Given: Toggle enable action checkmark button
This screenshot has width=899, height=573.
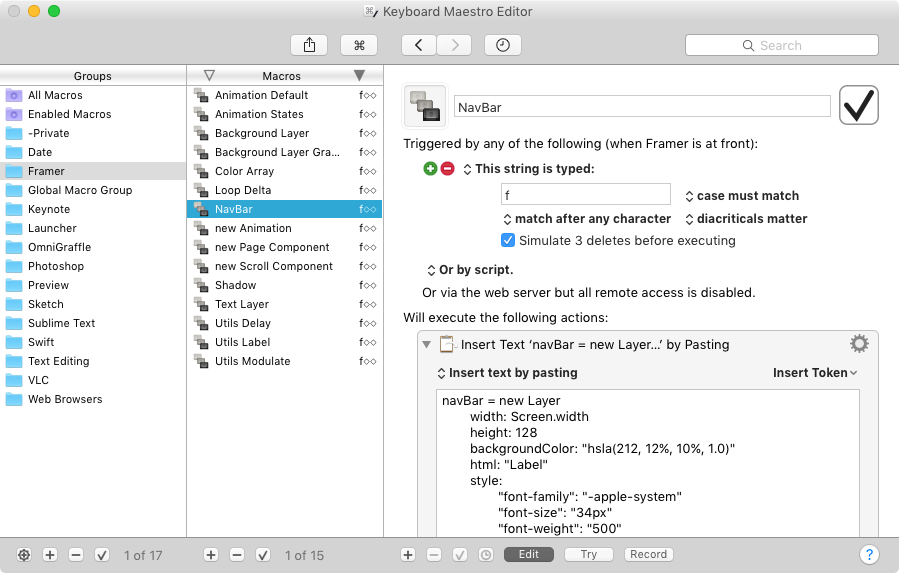Looking at the screenshot, I should click(x=460, y=555).
